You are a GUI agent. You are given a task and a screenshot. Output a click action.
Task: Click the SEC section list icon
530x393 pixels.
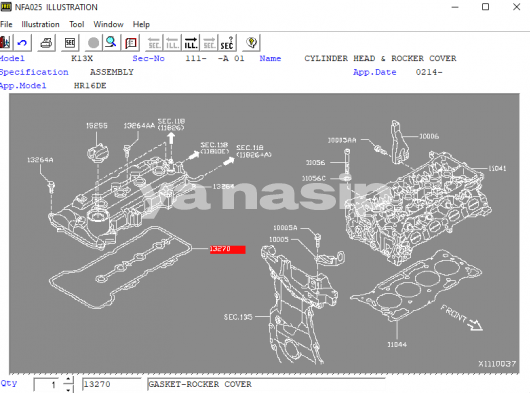[70, 43]
